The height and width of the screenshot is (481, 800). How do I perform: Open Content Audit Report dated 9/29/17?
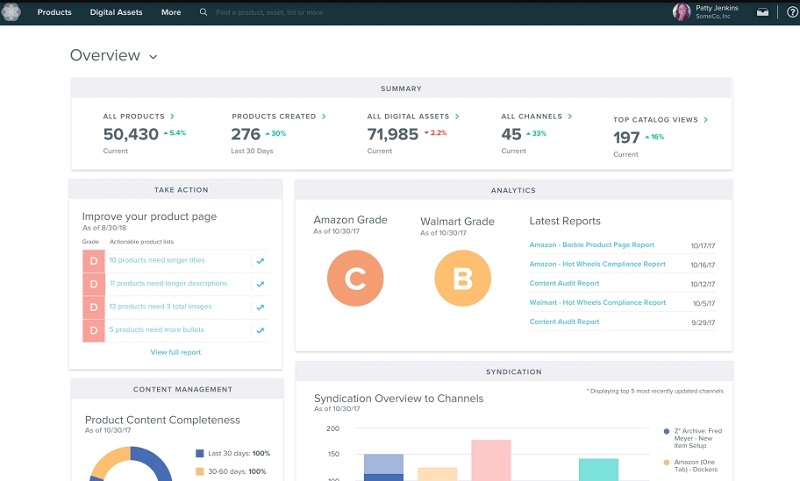pos(564,322)
